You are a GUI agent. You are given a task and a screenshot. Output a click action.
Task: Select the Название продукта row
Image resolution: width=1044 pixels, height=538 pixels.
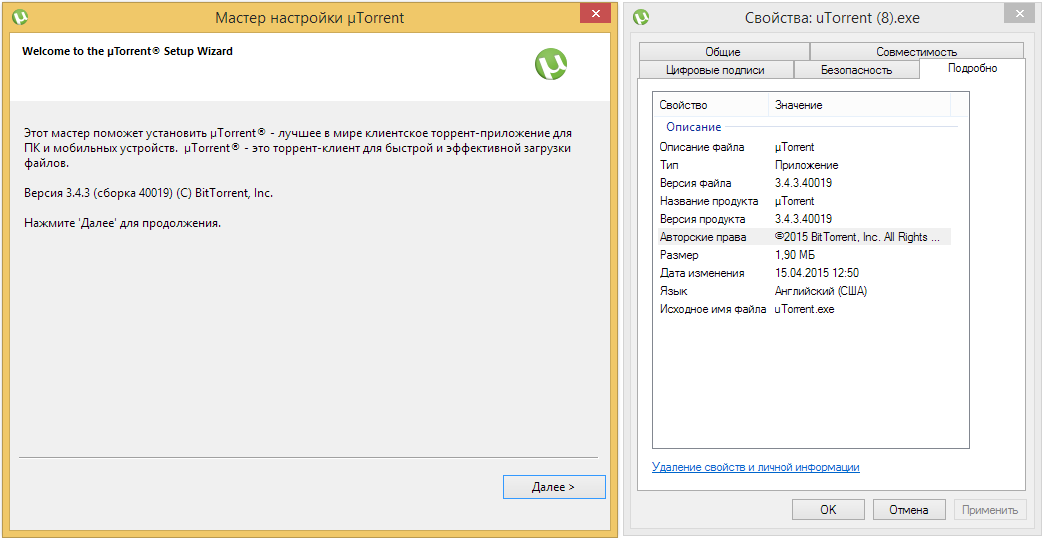pos(802,201)
